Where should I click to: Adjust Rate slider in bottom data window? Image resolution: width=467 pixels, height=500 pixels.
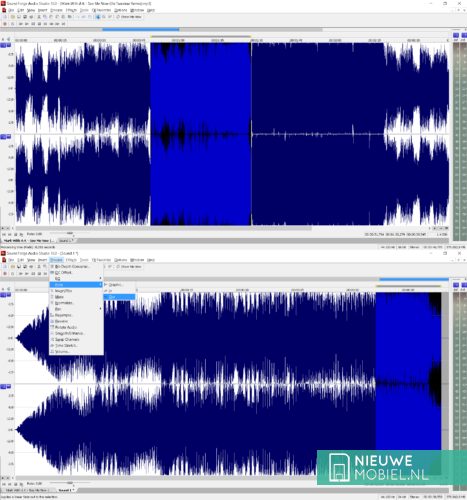70,482
